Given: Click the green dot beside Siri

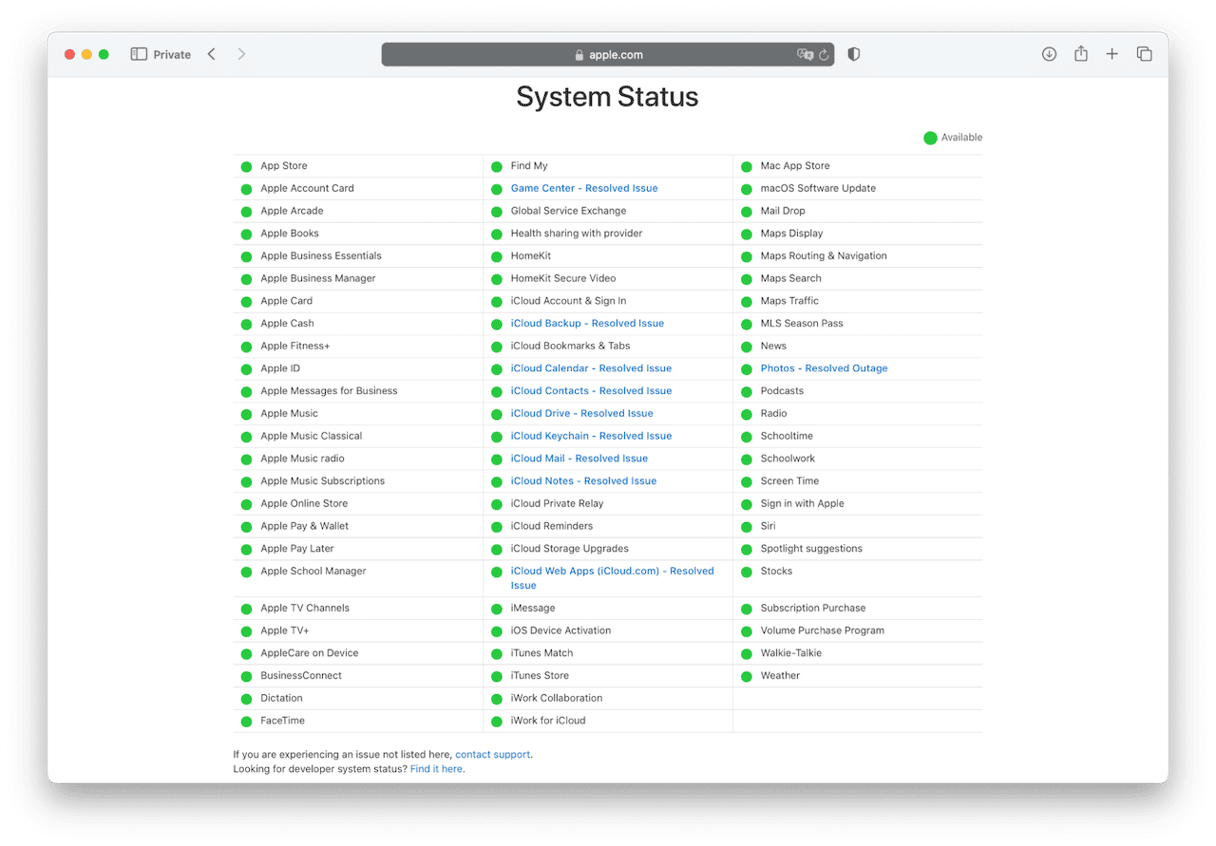Looking at the screenshot, I should point(746,527).
